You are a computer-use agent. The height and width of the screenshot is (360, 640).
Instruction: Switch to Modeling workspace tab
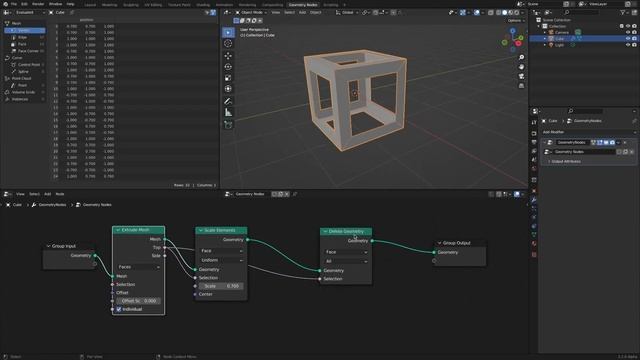pyautogui.click(x=109, y=5)
